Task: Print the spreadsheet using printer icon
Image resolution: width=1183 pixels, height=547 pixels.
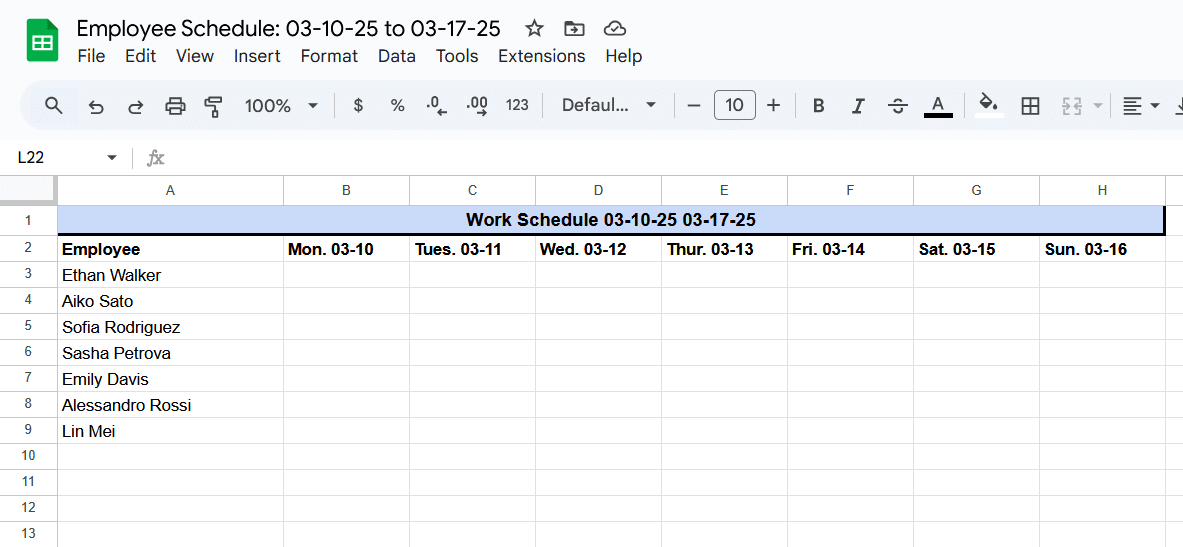Action: point(175,106)
